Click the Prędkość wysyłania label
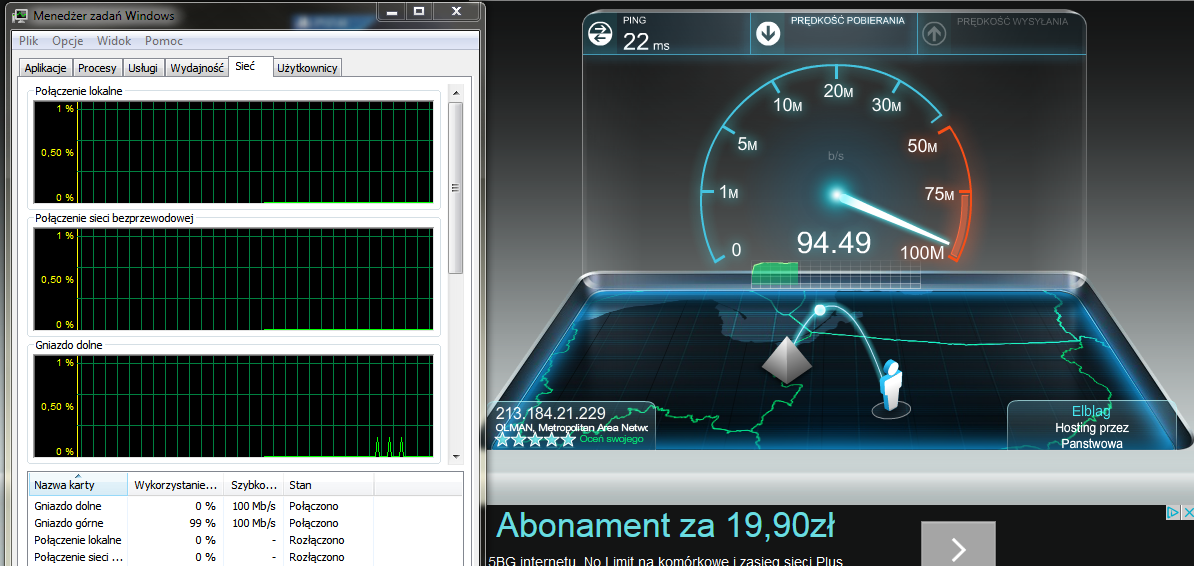Viewport: 1194px width, 566px height. point(1012,21)
